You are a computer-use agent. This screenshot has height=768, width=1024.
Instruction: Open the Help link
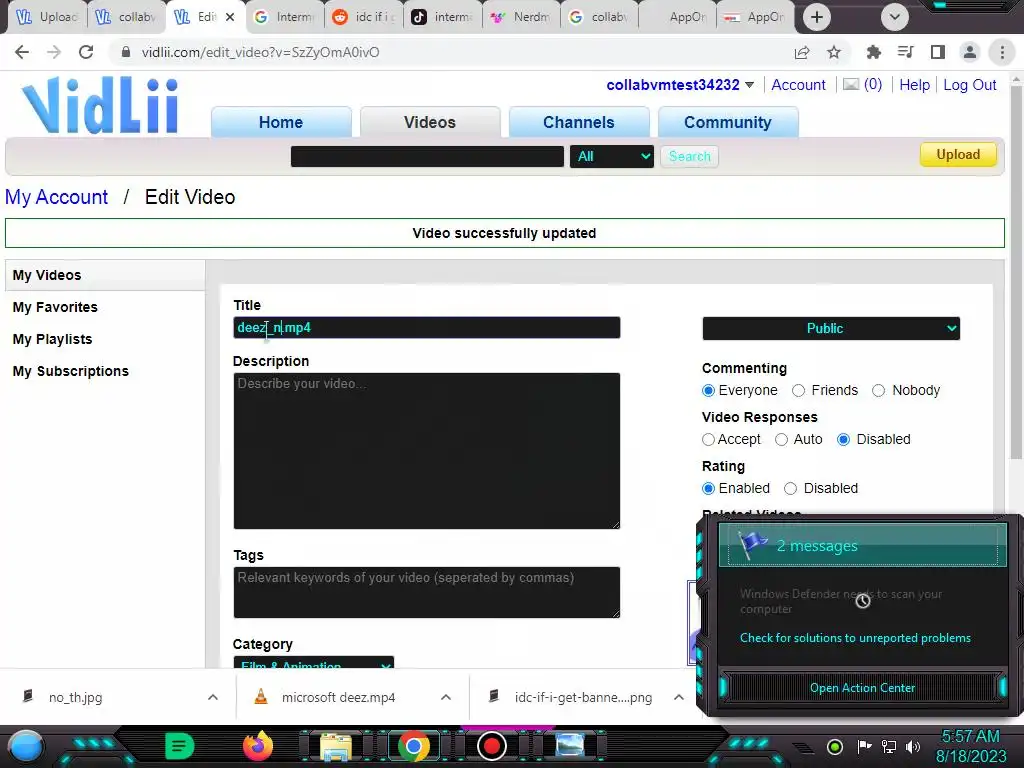tap(914, 85)
